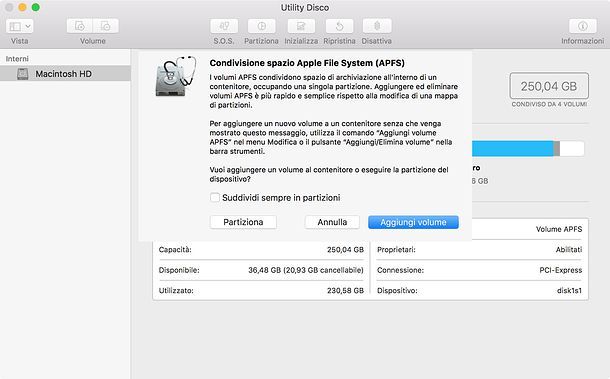Click the remove volume toolbar icon

106,26
